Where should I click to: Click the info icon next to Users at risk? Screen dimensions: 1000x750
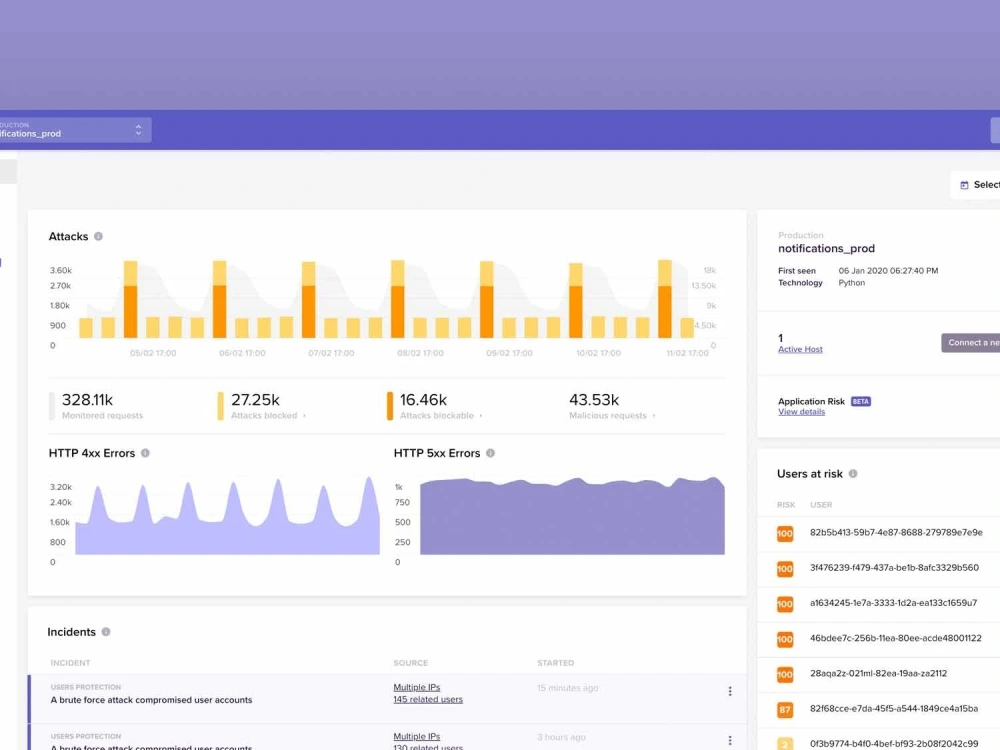[853, 474]
